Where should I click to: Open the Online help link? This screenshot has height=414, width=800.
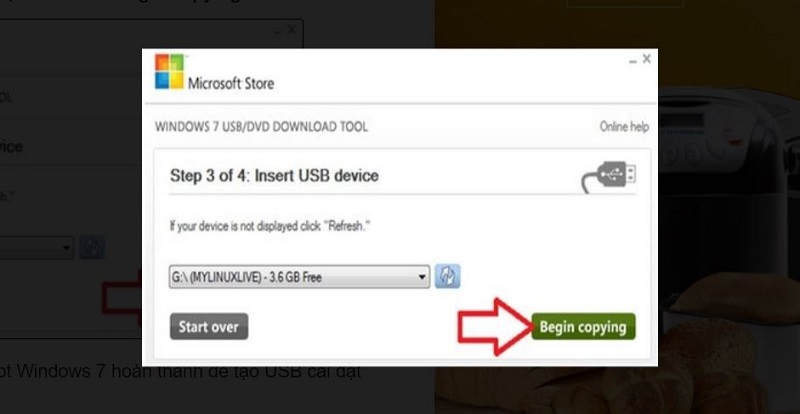click(x=624, y=127)
